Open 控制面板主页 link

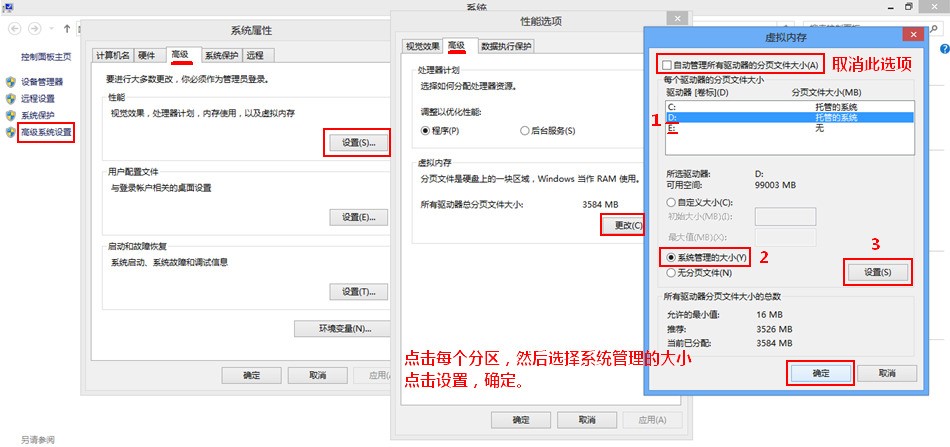[x=46, y=57]
